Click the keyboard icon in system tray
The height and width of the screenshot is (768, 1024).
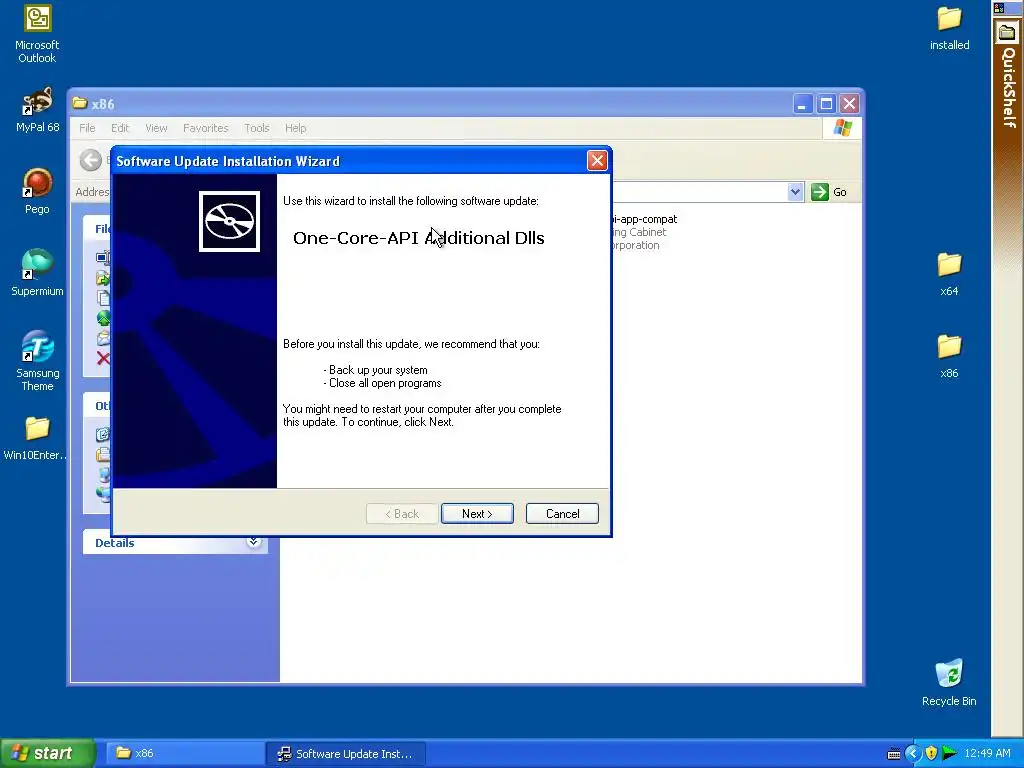pyautogui.click(x=894, y=754)
